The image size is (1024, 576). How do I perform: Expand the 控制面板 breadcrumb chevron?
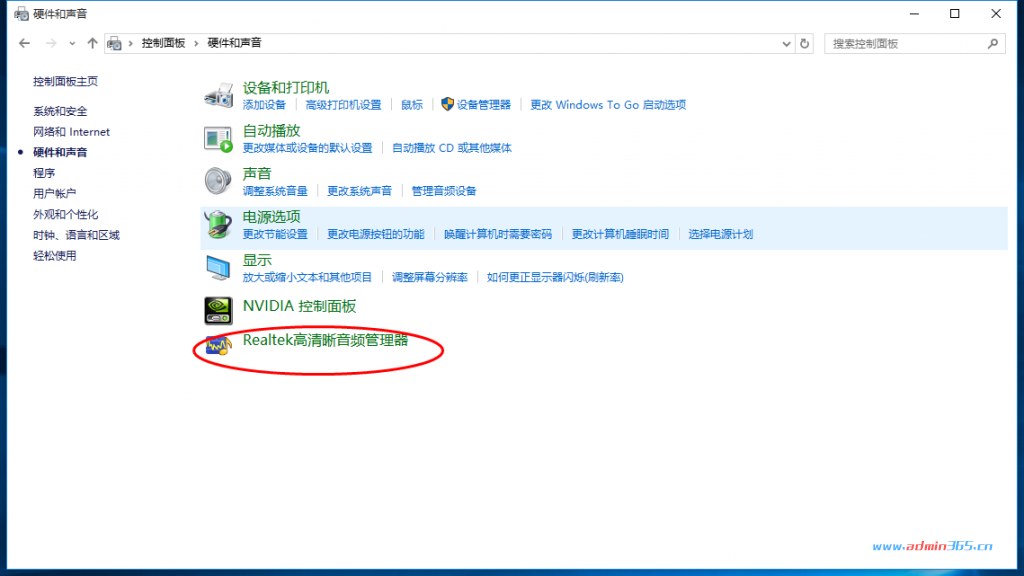click(196, 43)
